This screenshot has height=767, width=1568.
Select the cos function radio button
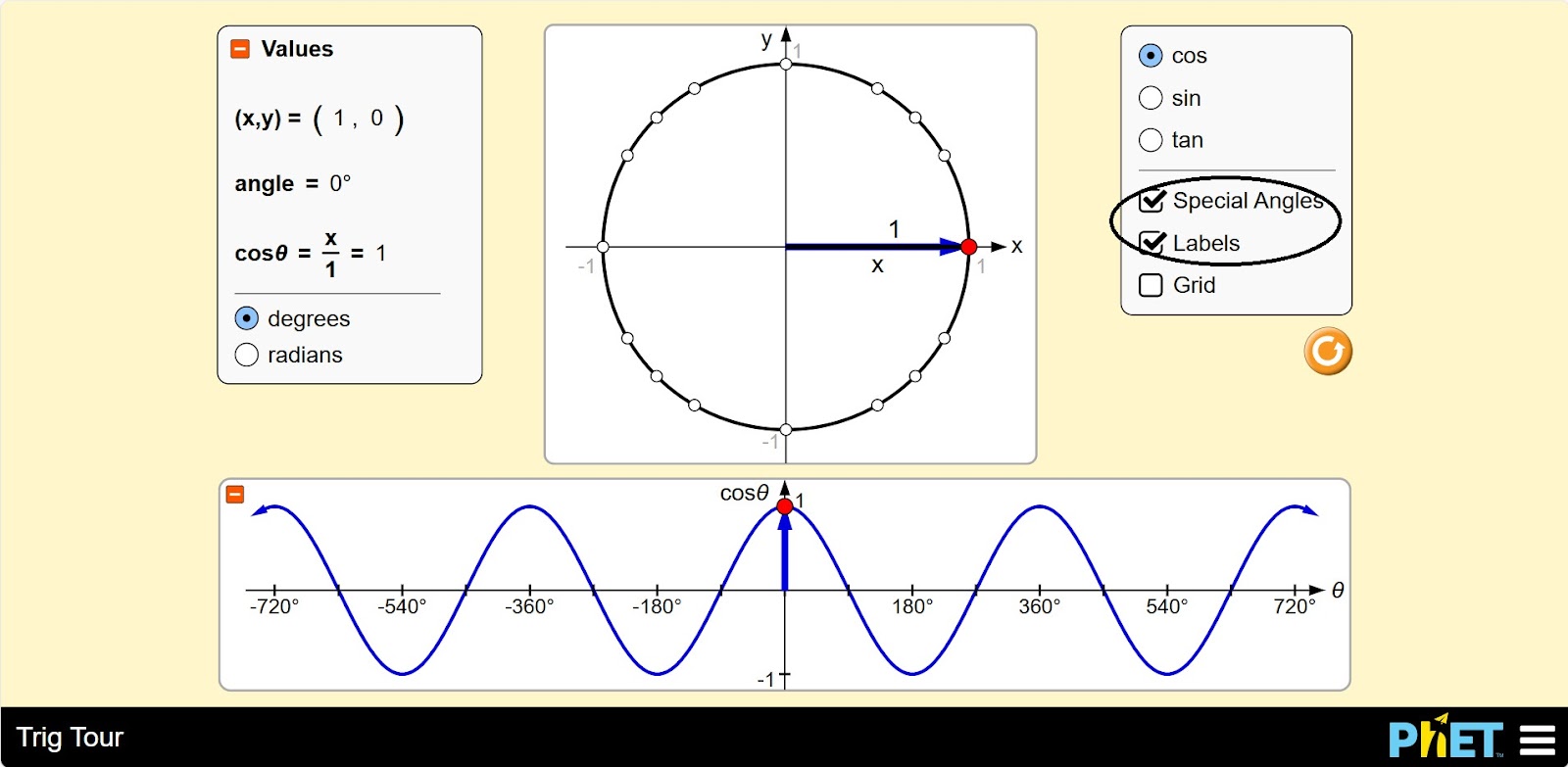click(1151, 56)
